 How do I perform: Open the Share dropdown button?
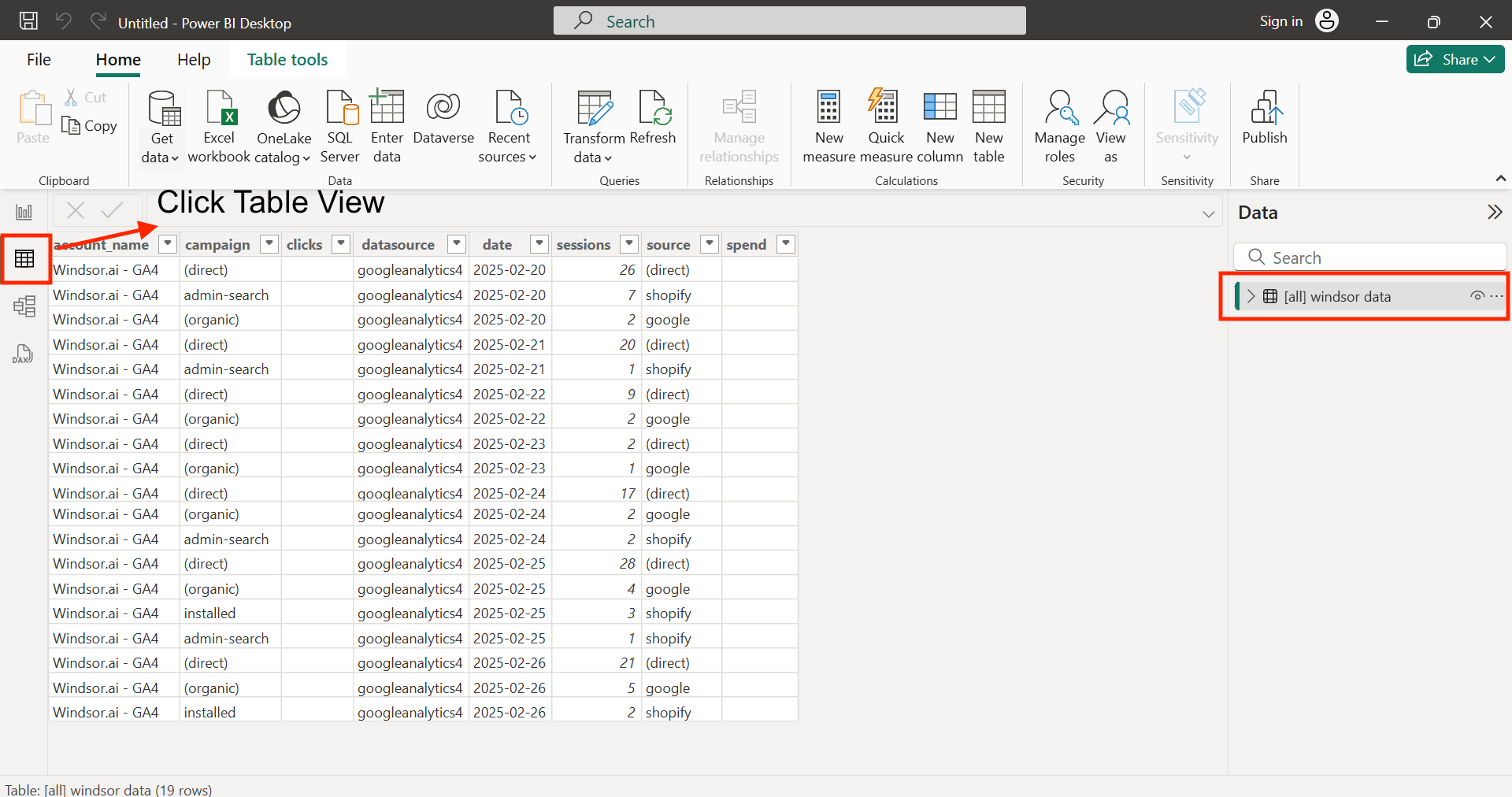(1455, 59)
